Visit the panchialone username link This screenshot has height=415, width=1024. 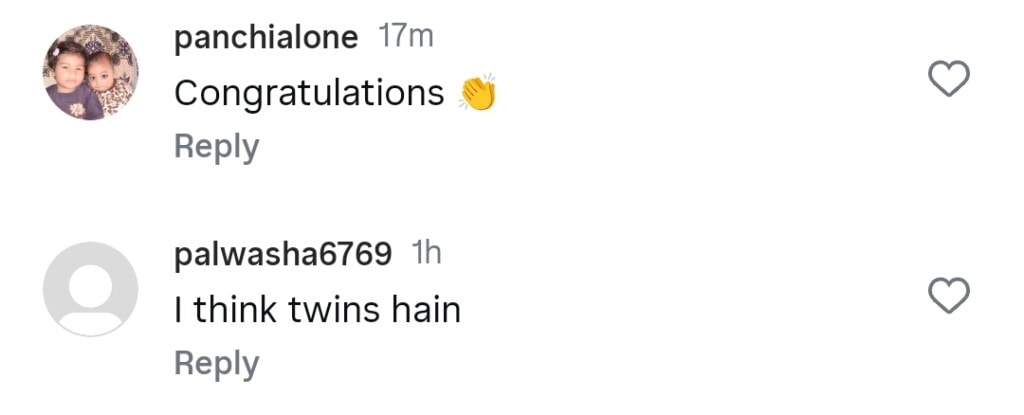click(265, 38)
